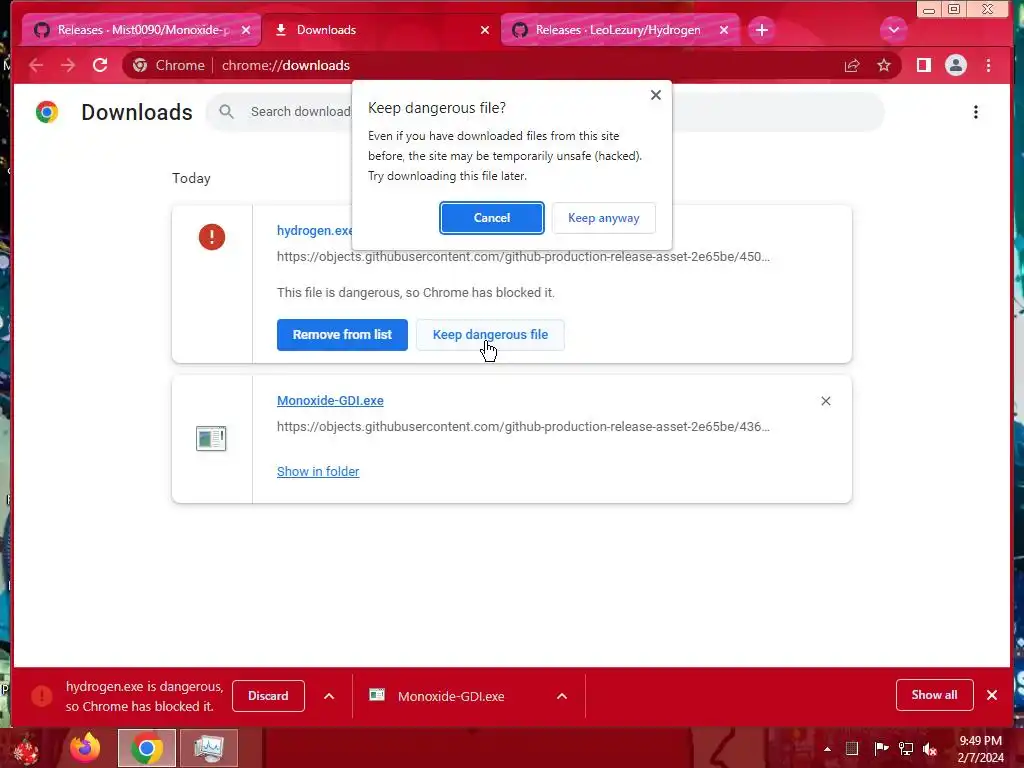This screenshot has height=768, width=1024.
Task: Expand Monoxide-GDI.exe options chevron in shelf
Action: 562,696
